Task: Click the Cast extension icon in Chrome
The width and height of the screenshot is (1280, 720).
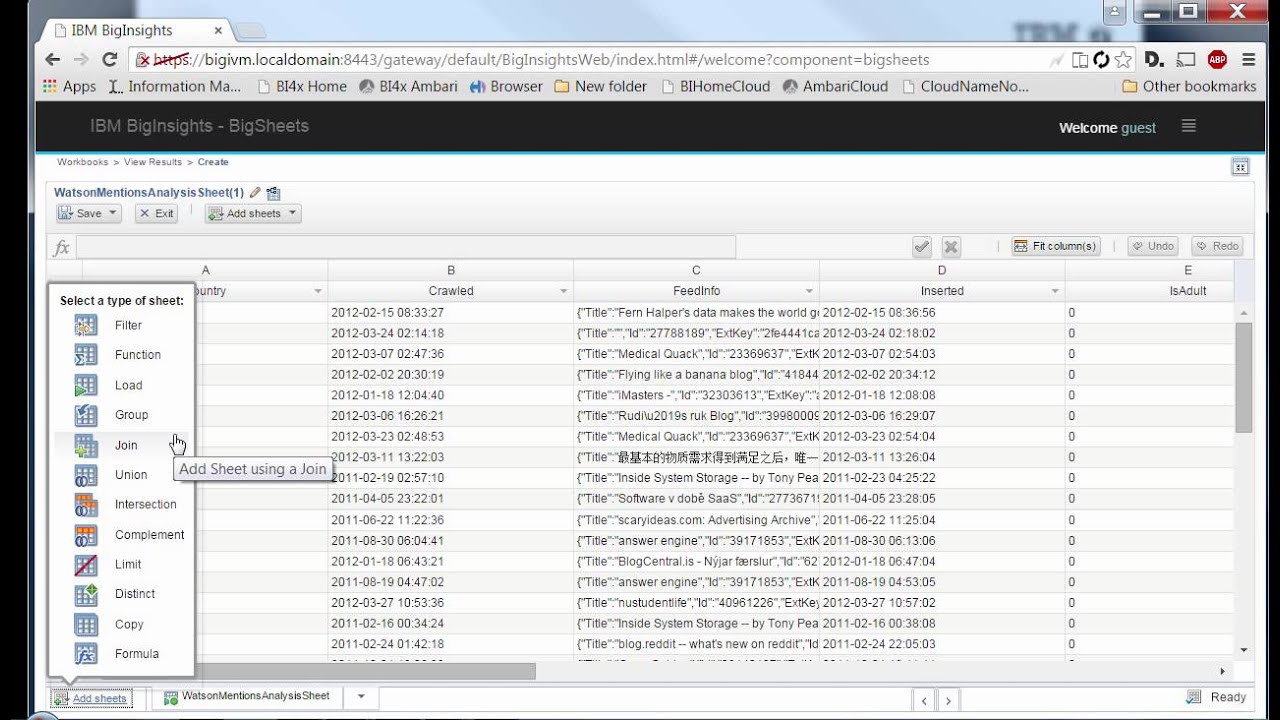Action: pyautogui.click(x=1186, y=59)
